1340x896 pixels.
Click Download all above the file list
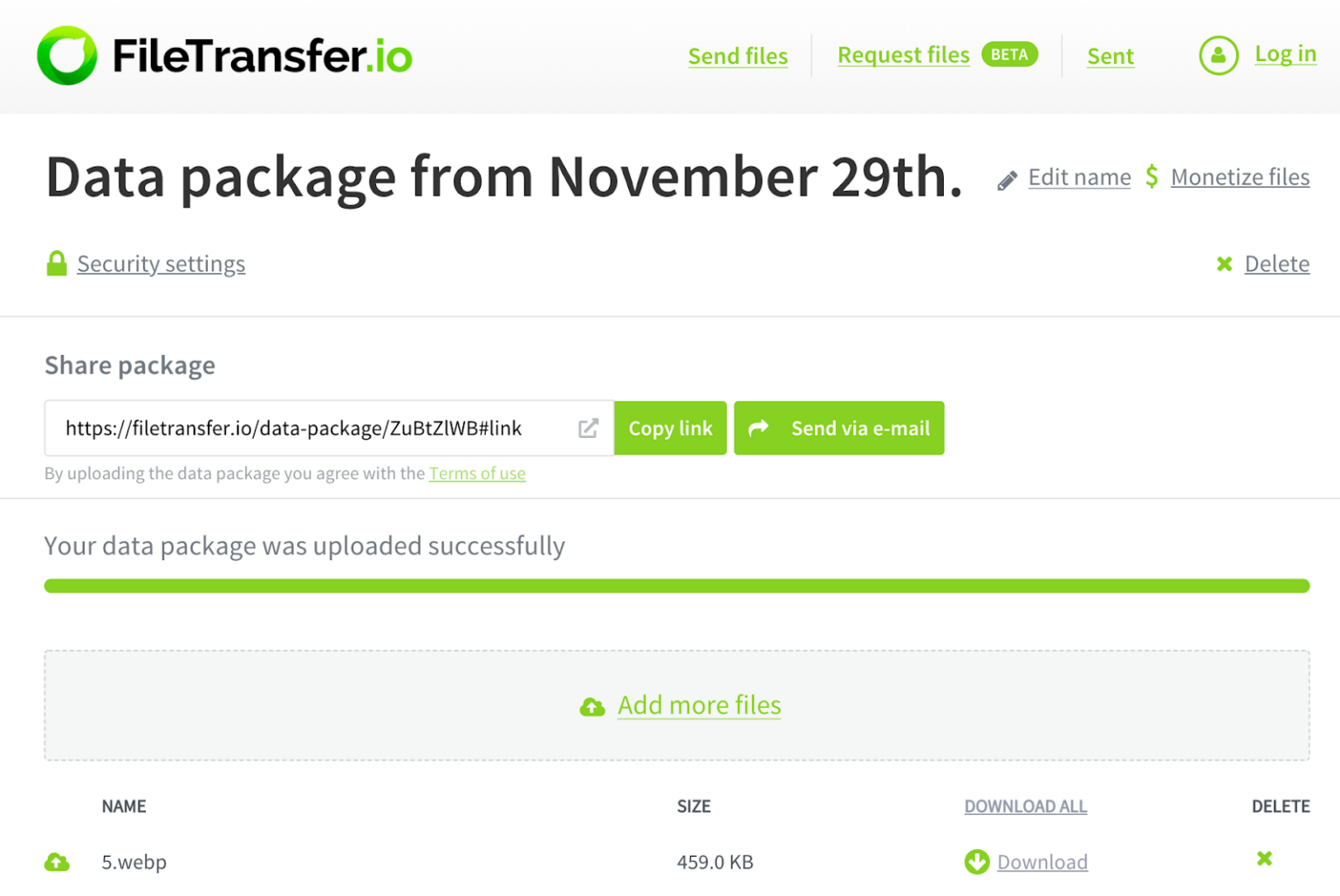pyautogui.click(x=1025, y=806)
